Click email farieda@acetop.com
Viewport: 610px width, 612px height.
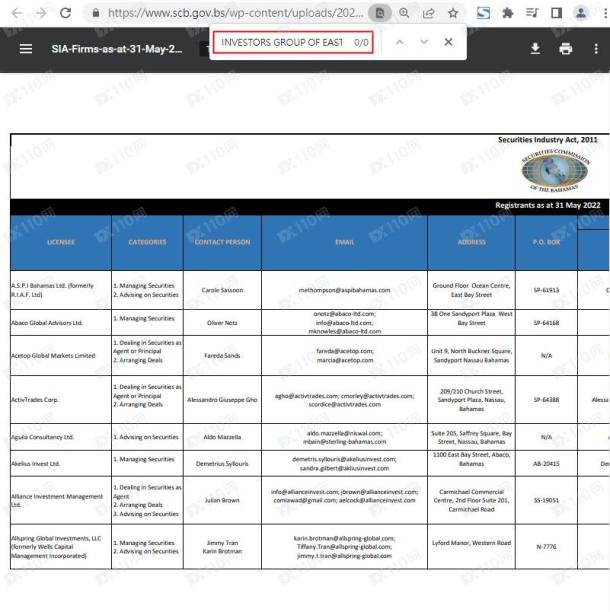[x=345, y=351]
